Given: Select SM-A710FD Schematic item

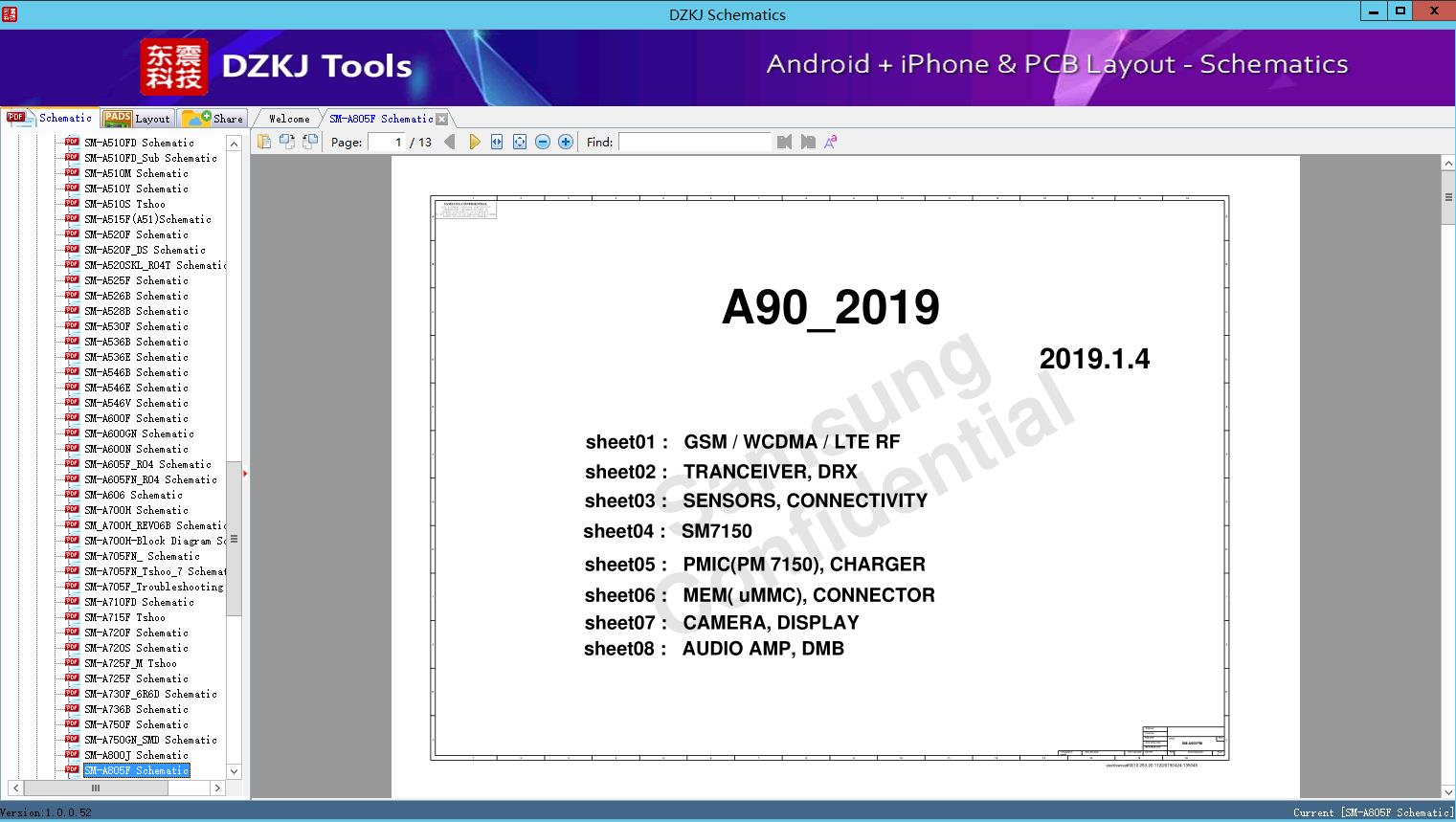Looking at the screenshot, I should (139, 602).
